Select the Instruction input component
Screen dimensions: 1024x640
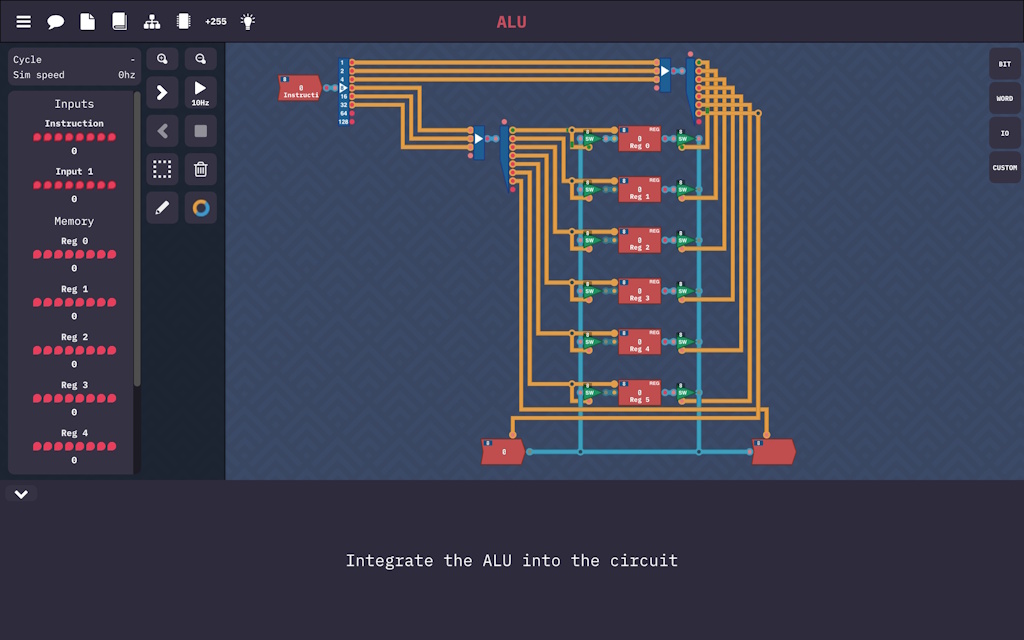pos(300,88)
